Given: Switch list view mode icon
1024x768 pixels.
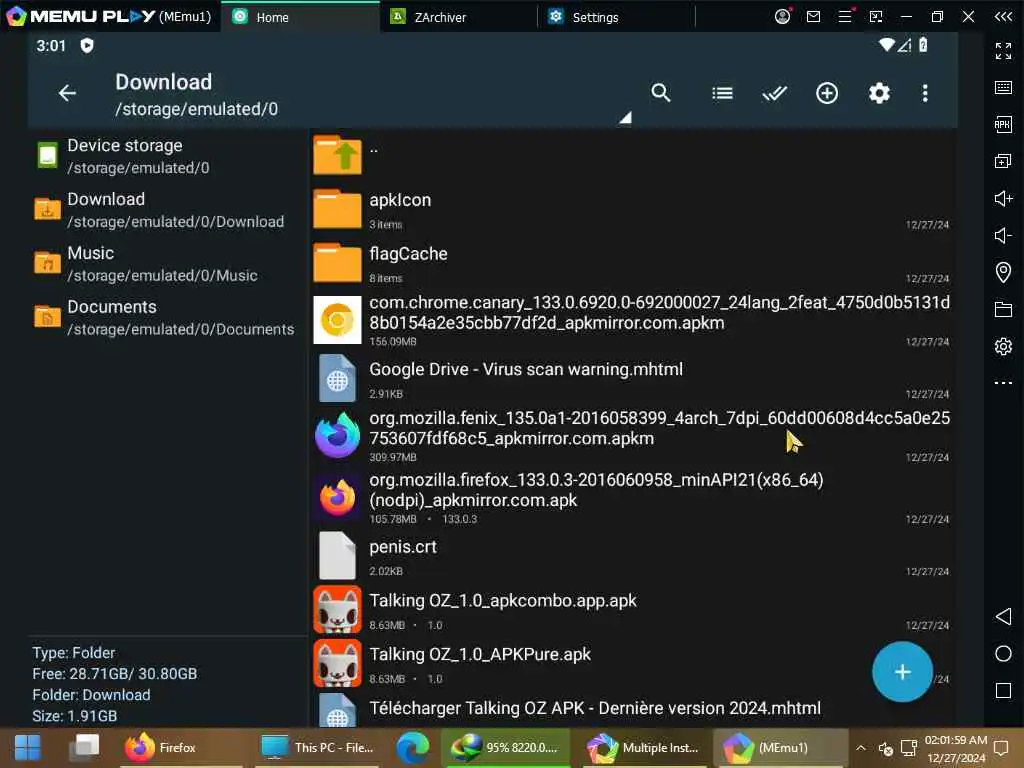Looking at the screenshot, I should click(722, 93).
